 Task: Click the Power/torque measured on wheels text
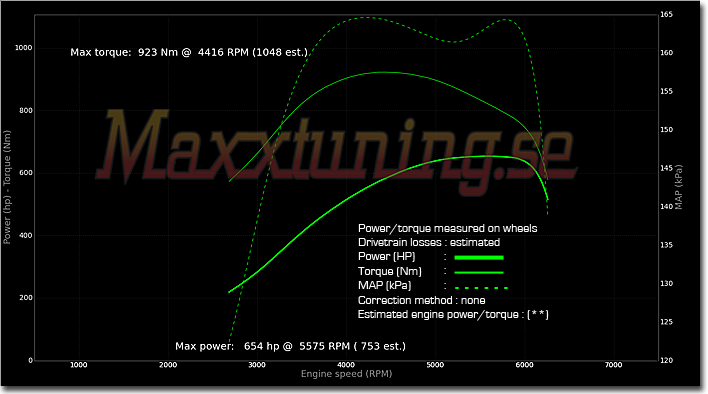coord(447,228)
